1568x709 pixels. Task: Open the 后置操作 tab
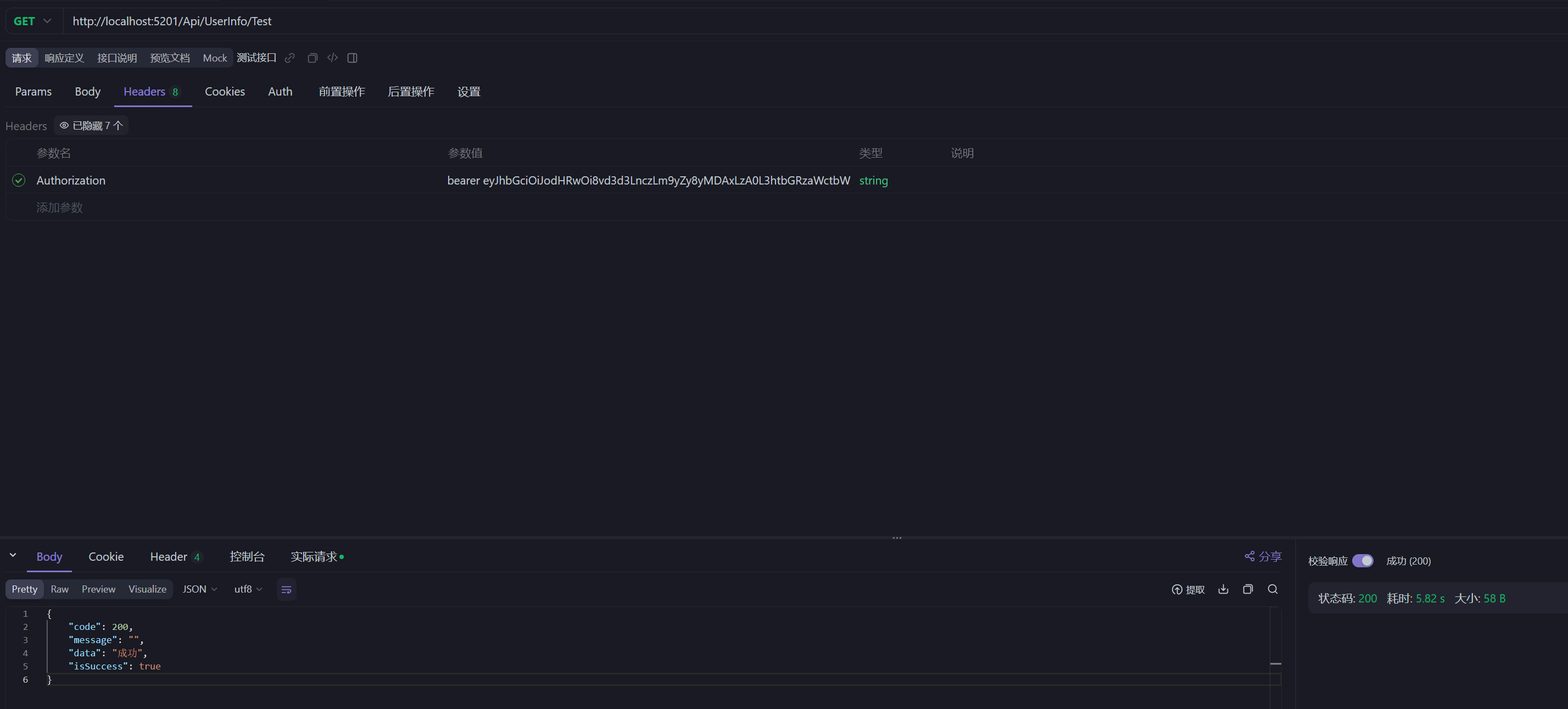click(411, 91)
